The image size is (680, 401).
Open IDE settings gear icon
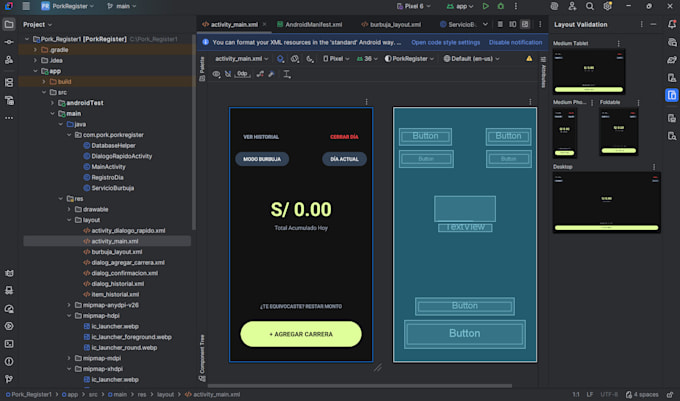[x=608, y=6]
